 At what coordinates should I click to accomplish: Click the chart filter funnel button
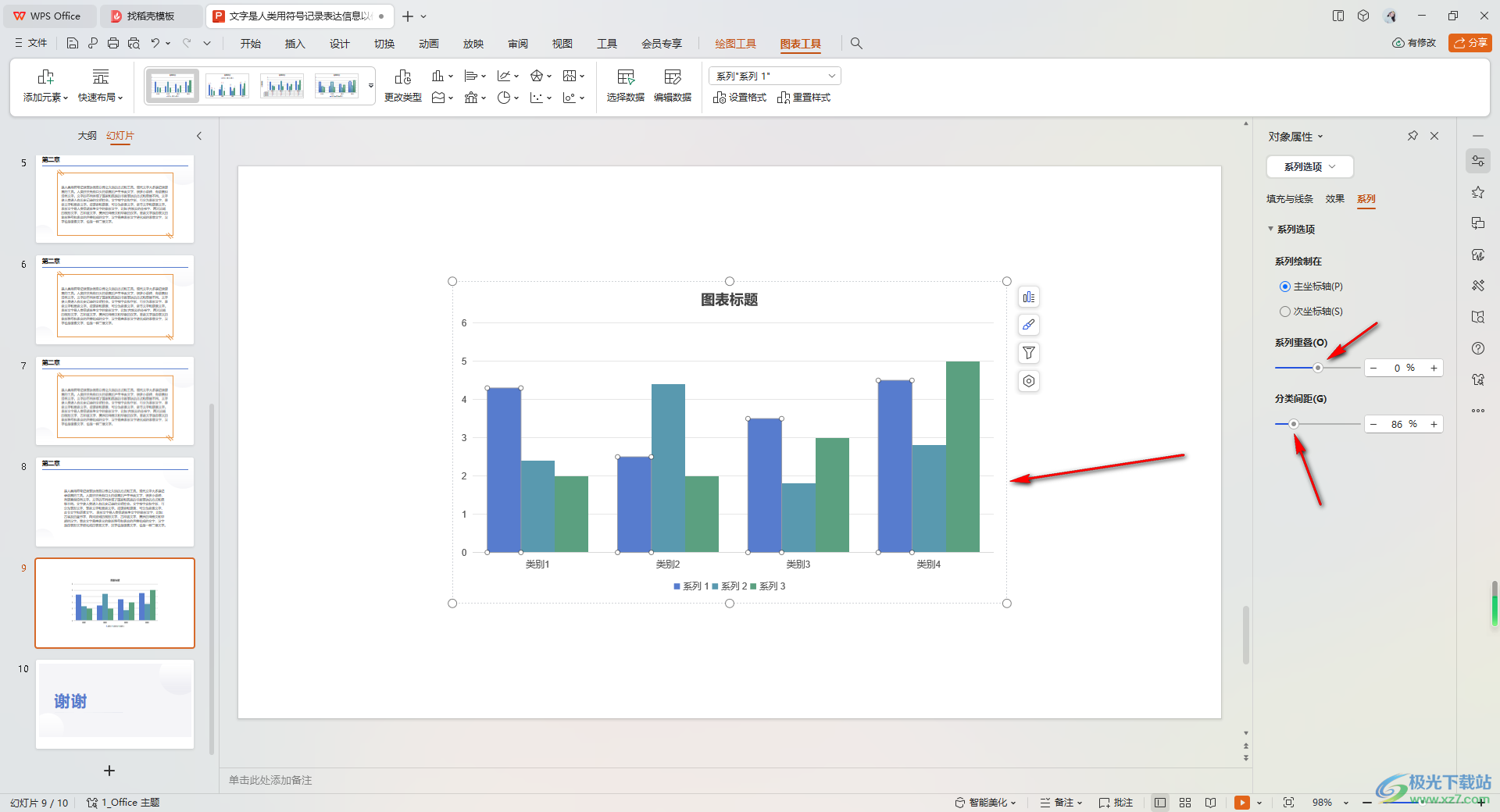[1029, 353]
